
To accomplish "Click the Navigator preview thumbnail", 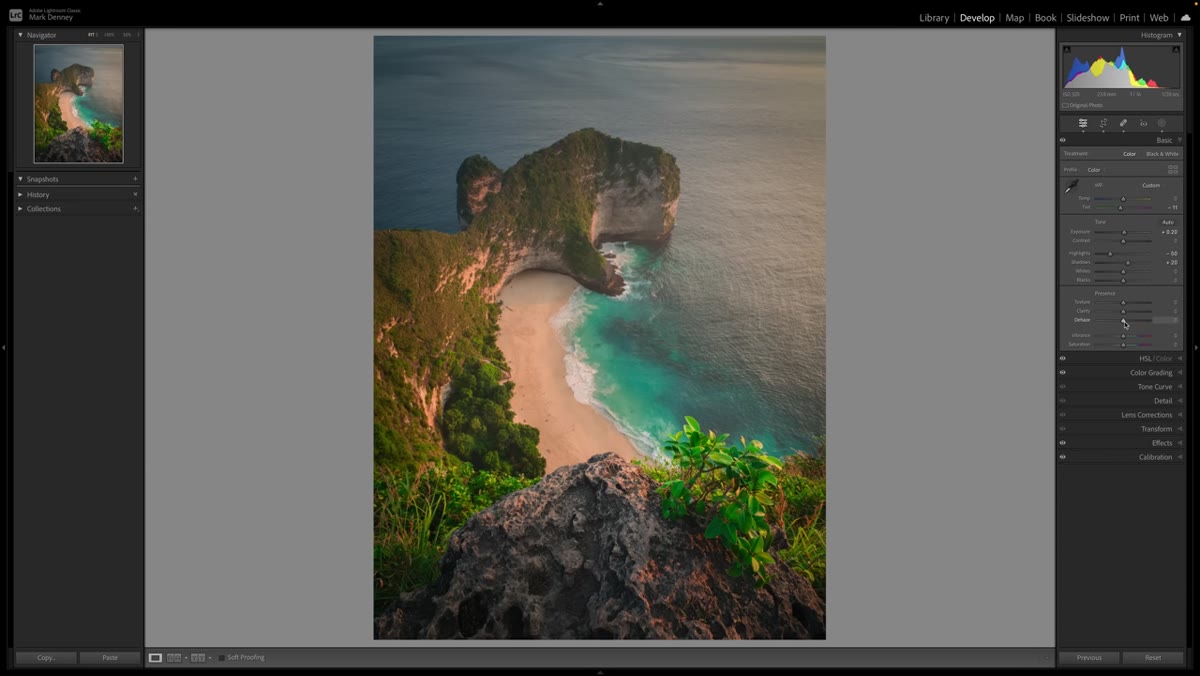I will point(79,103).
